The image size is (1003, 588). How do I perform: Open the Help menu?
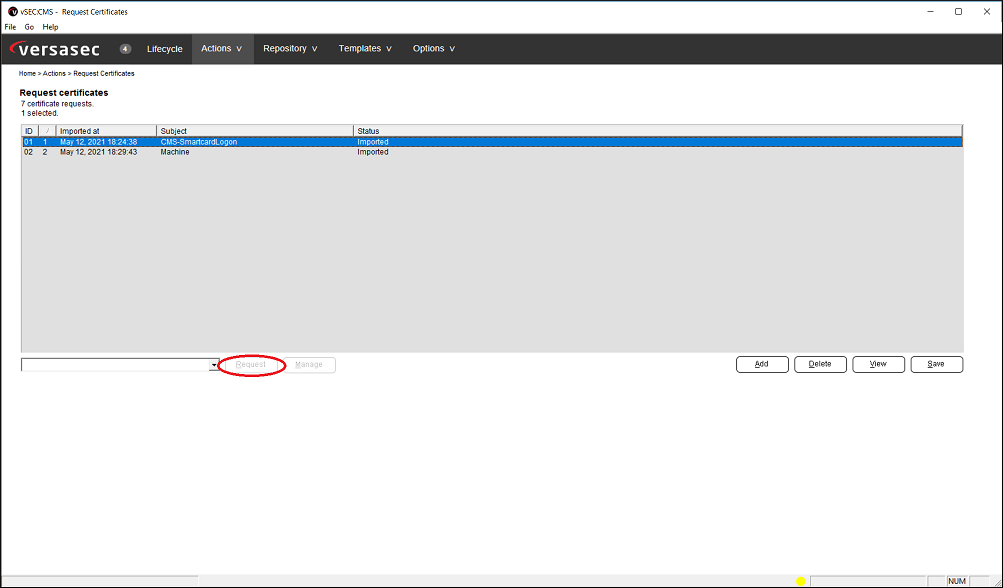(x=51, y=27)
